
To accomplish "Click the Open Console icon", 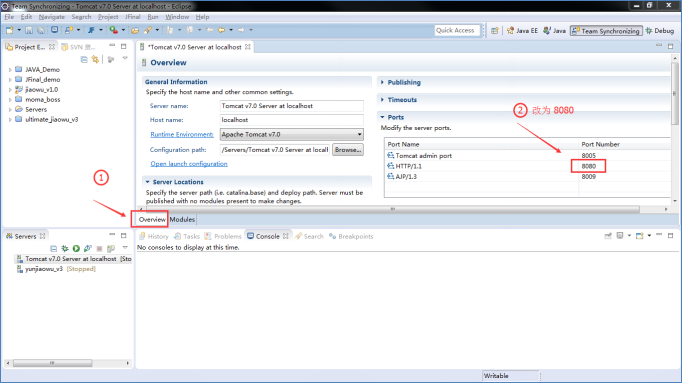I will 639,236.
